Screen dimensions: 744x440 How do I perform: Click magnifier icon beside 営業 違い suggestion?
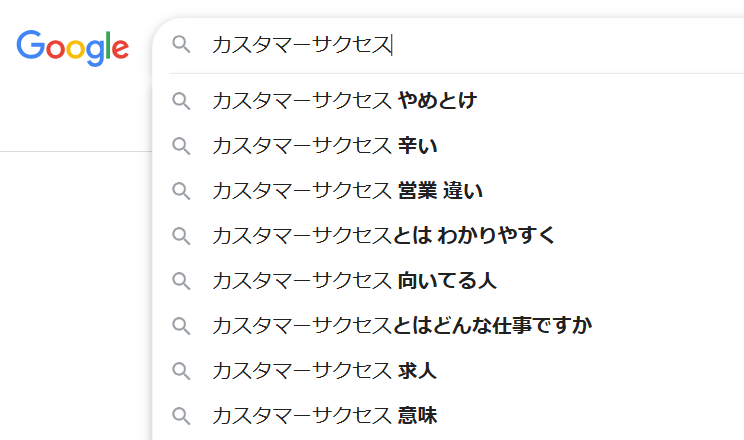pos(181,190)
